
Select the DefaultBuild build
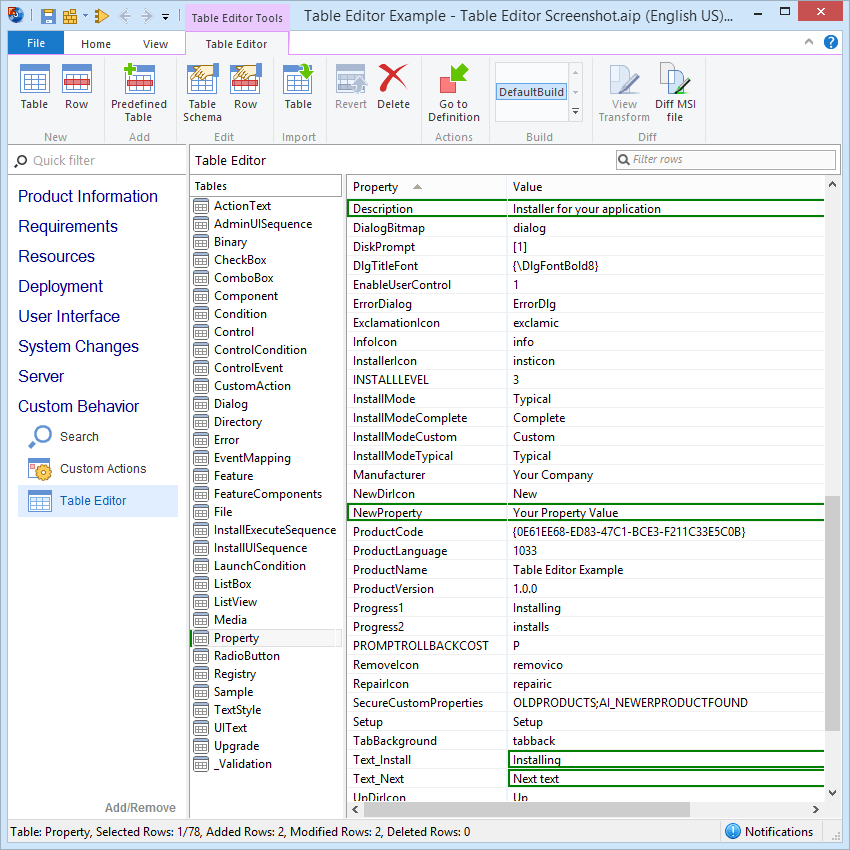pyautogui.click(x=531, y=92)
